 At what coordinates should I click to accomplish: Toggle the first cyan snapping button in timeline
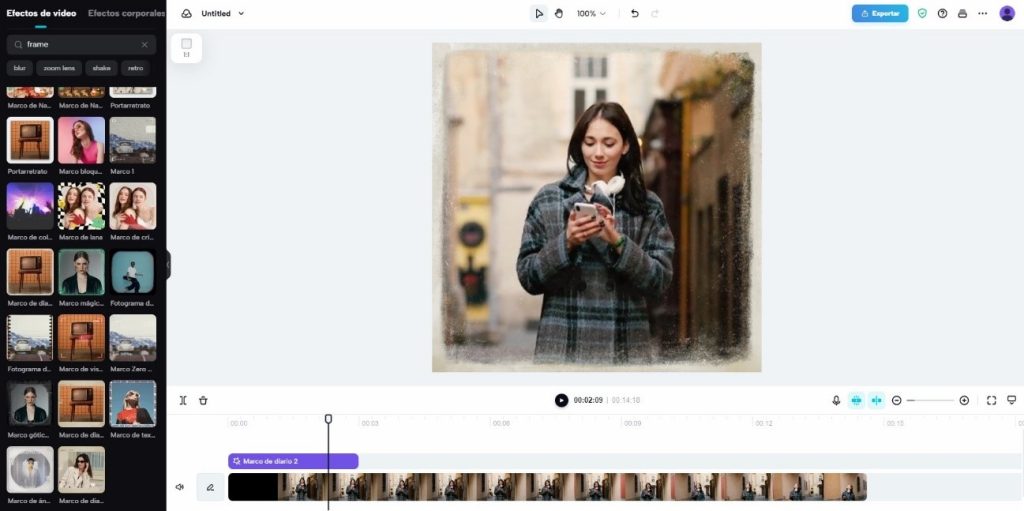[856, 400]
